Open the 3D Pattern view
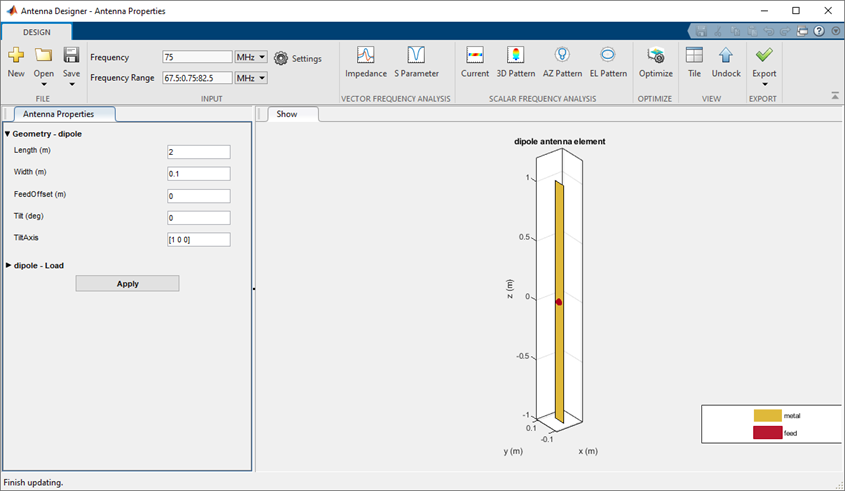Viewport: 845px width, 491px height. click(x=516, y=56)
